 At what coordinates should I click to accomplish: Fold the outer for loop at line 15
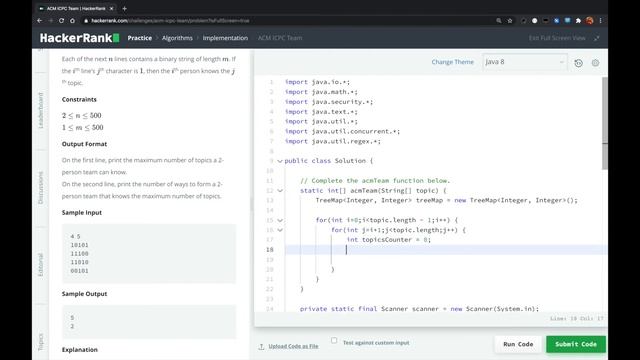[280, 220]
